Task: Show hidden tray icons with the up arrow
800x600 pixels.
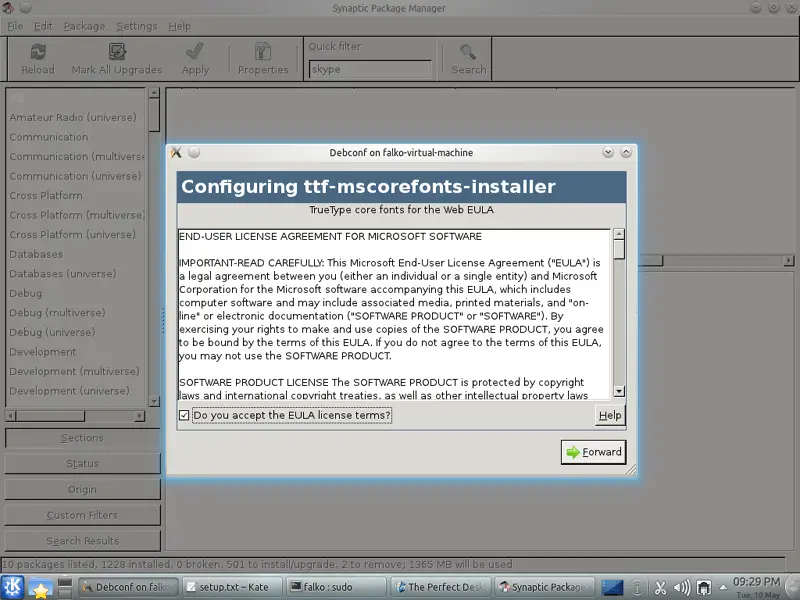Action: [723, 587]
